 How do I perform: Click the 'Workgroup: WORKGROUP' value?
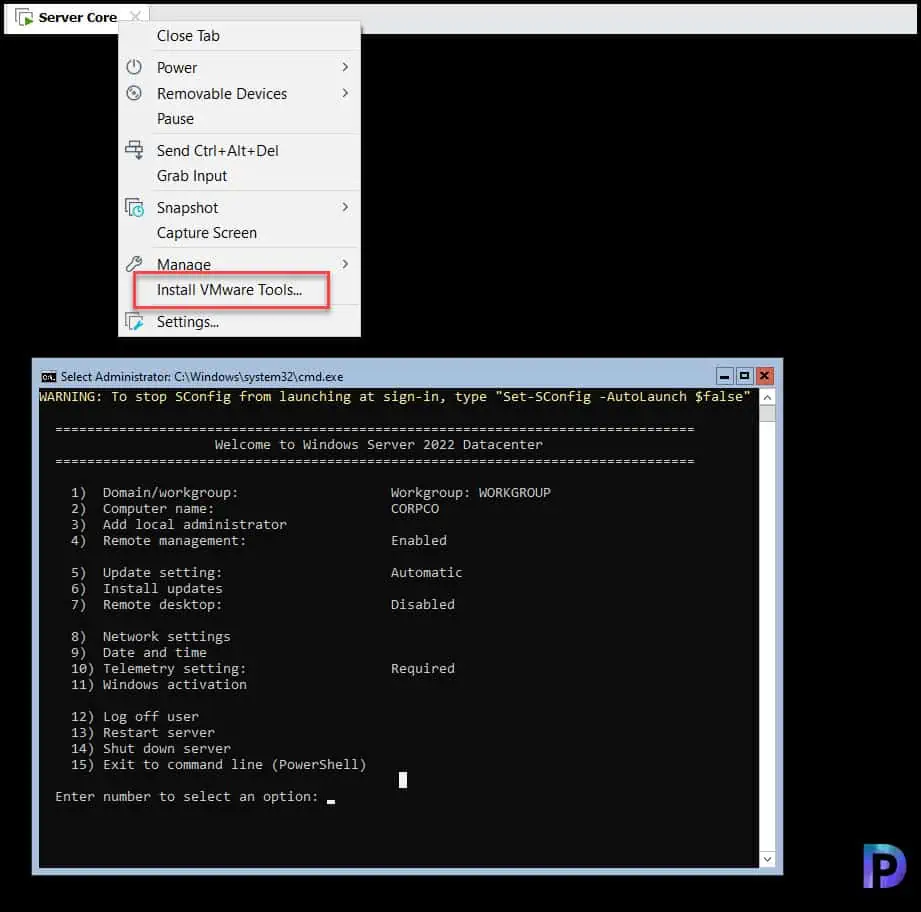tap(470, 493)
